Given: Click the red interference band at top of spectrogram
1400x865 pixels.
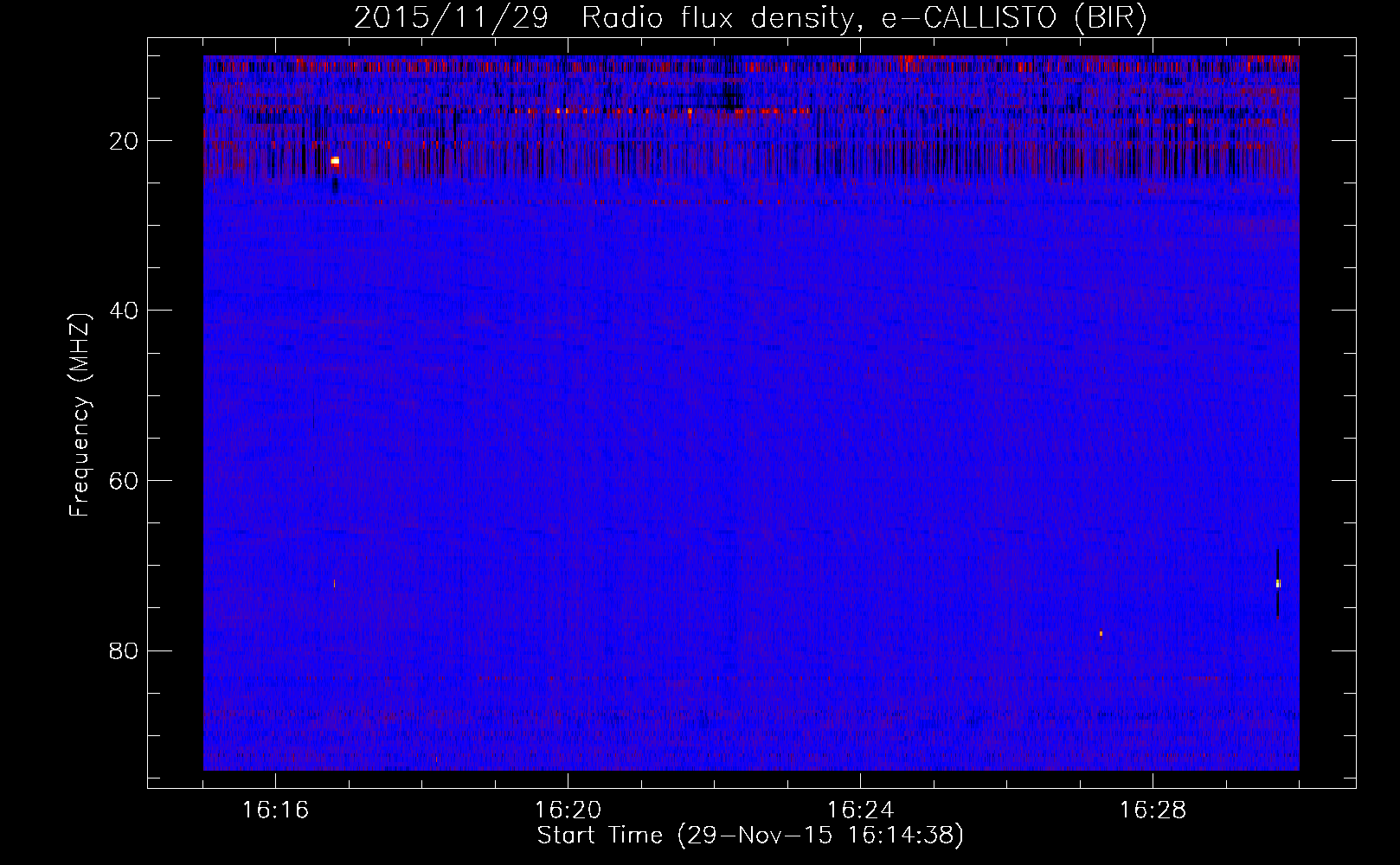Looking at the screenshot, I should pos(751,64).
